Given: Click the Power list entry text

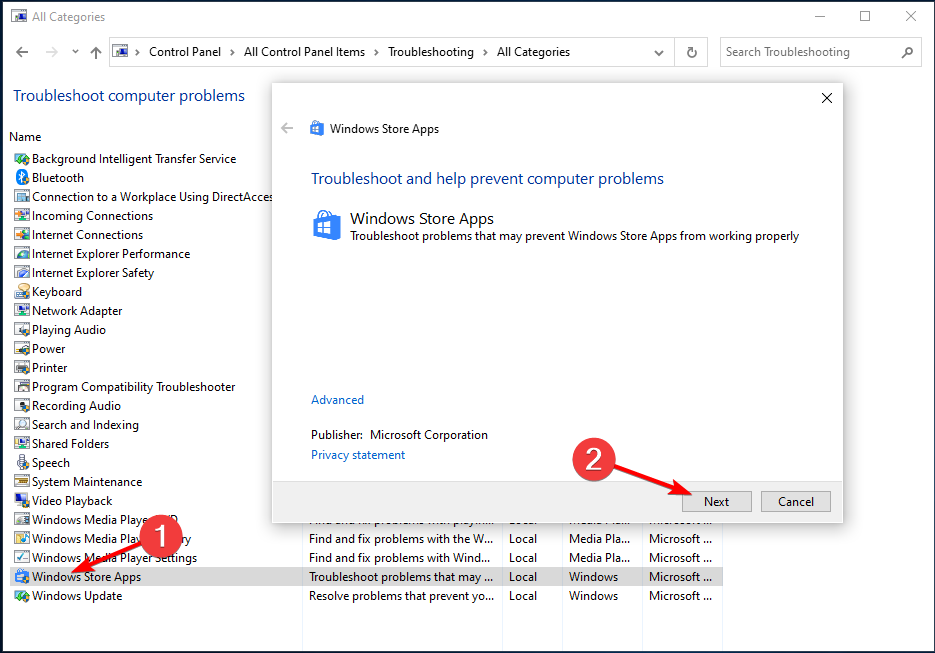Looking at the screenshot, I should click(x=48, y=349).
